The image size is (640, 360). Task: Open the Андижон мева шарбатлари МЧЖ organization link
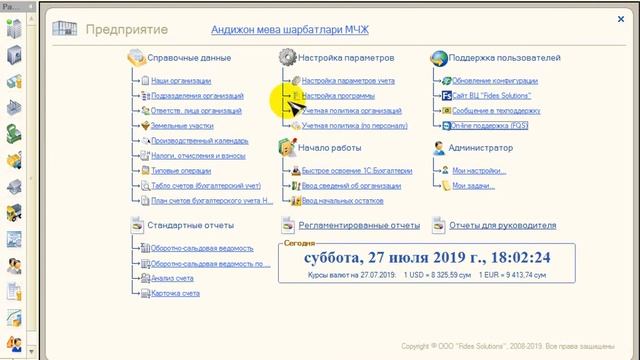coord(290,30)
